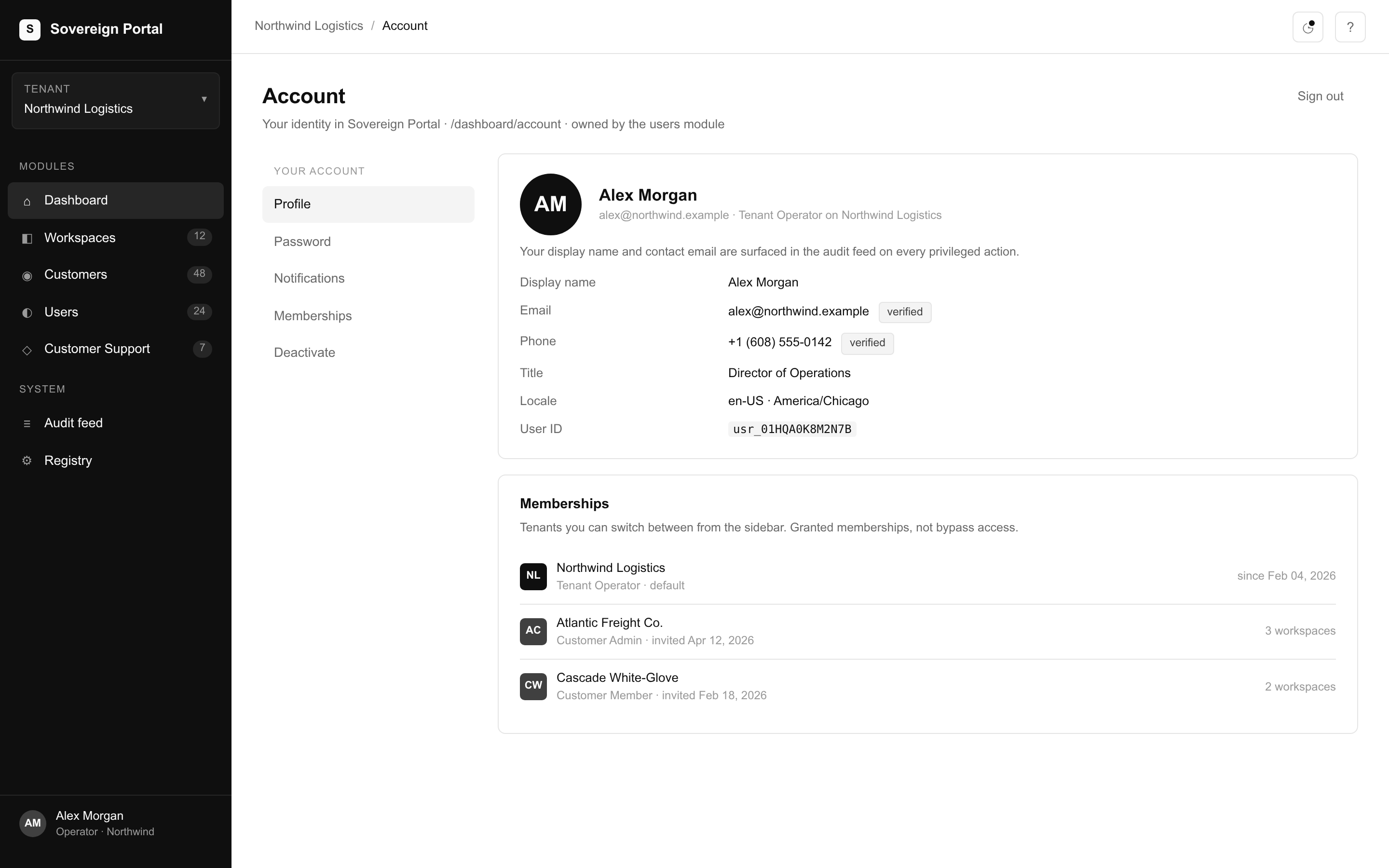
Task: Click the Account breadcrumb item
Action: pyautogui.click(x=405, y=26)
